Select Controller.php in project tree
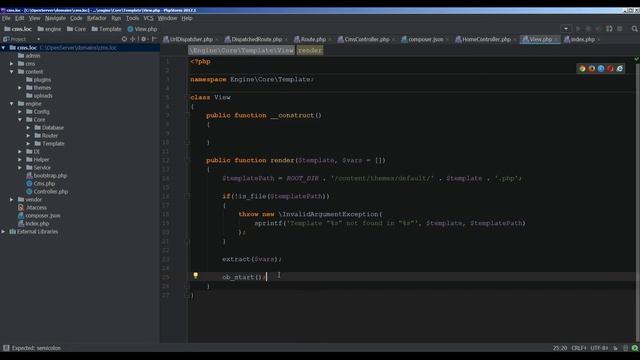This screenshot has width=640, height=360. point(51,192)
